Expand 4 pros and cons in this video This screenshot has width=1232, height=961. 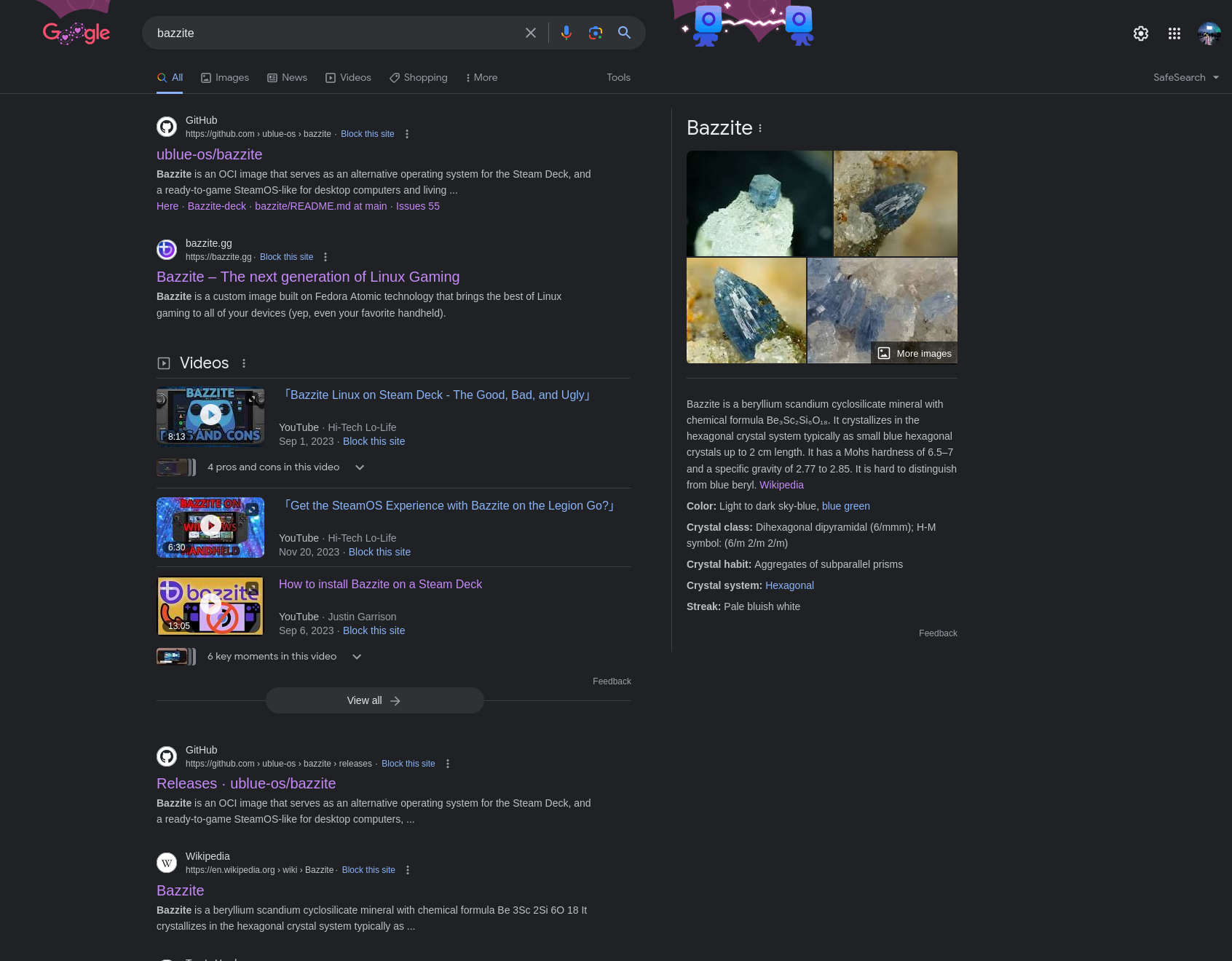pos(360,467)
